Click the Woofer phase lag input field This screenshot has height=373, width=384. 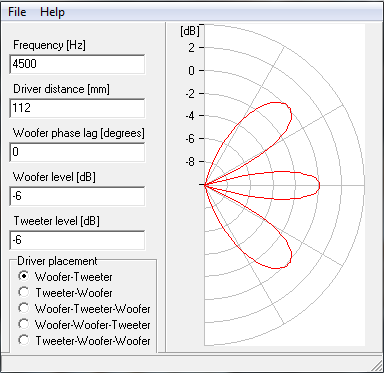tap(77, 152)
